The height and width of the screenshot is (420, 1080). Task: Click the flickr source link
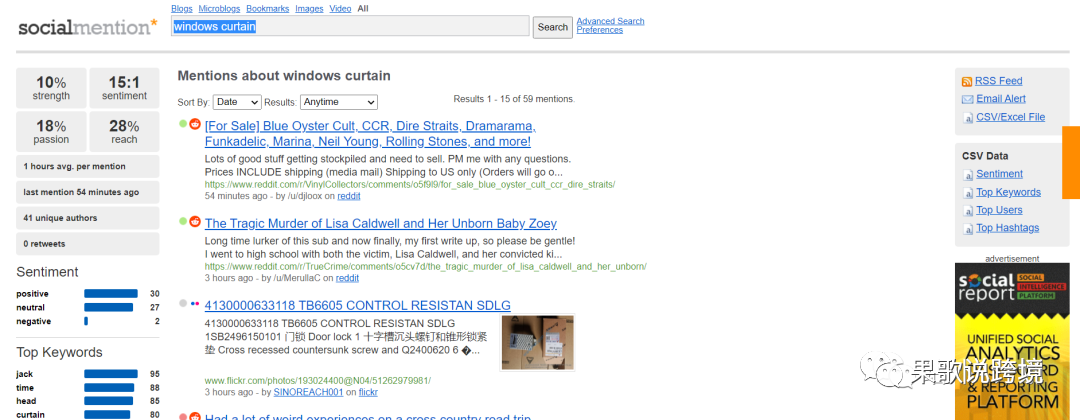tap(368, 392)
